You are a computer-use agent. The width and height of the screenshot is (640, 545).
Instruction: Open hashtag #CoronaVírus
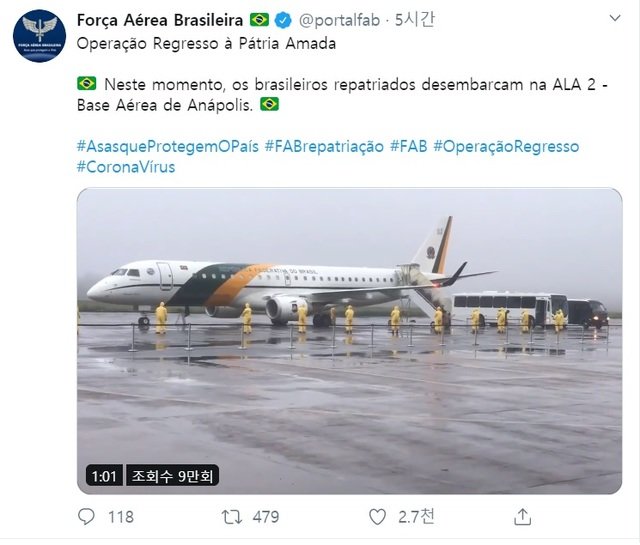[x=126, y=167]
